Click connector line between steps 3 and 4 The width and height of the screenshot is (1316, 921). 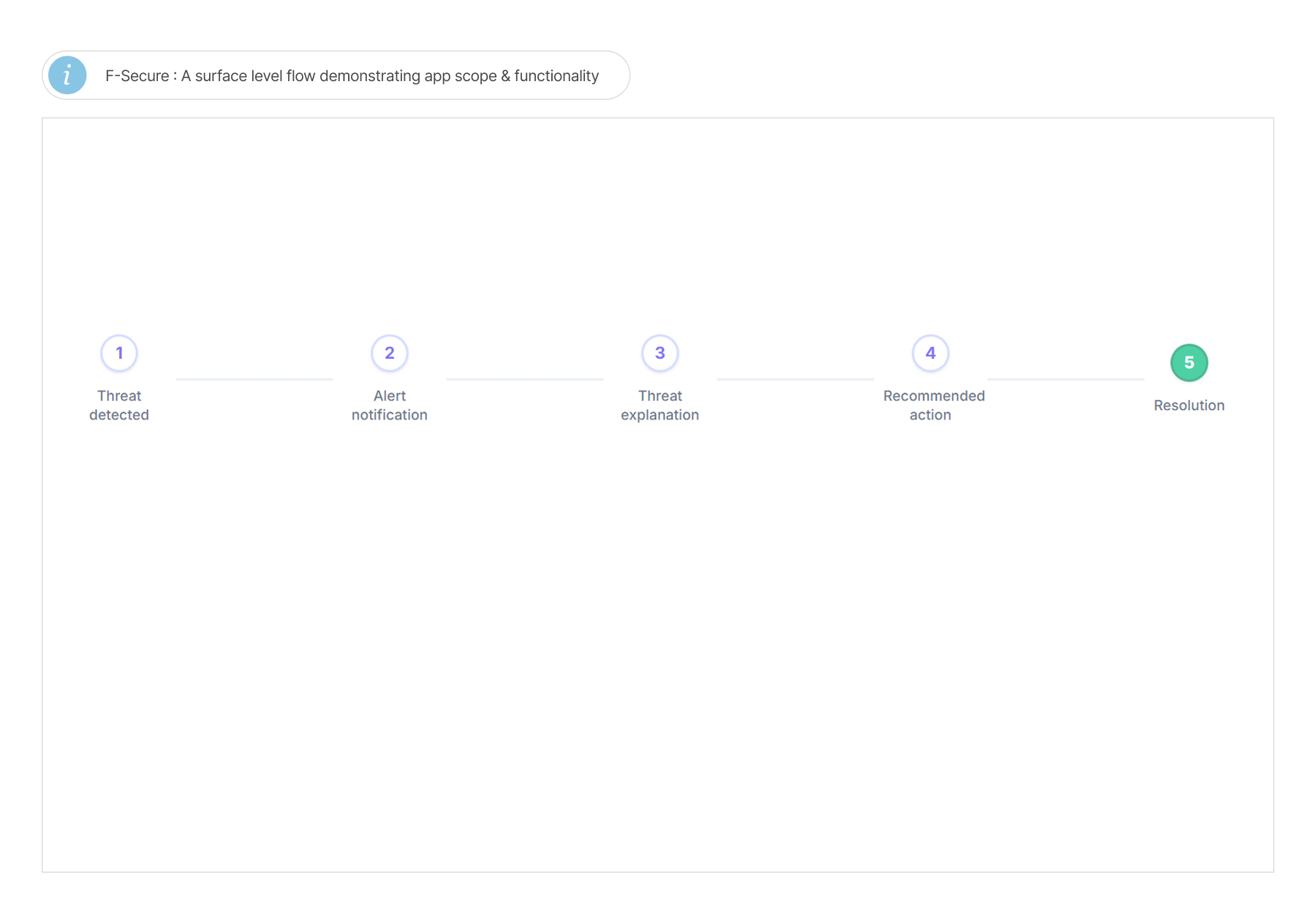pos(795,379)
